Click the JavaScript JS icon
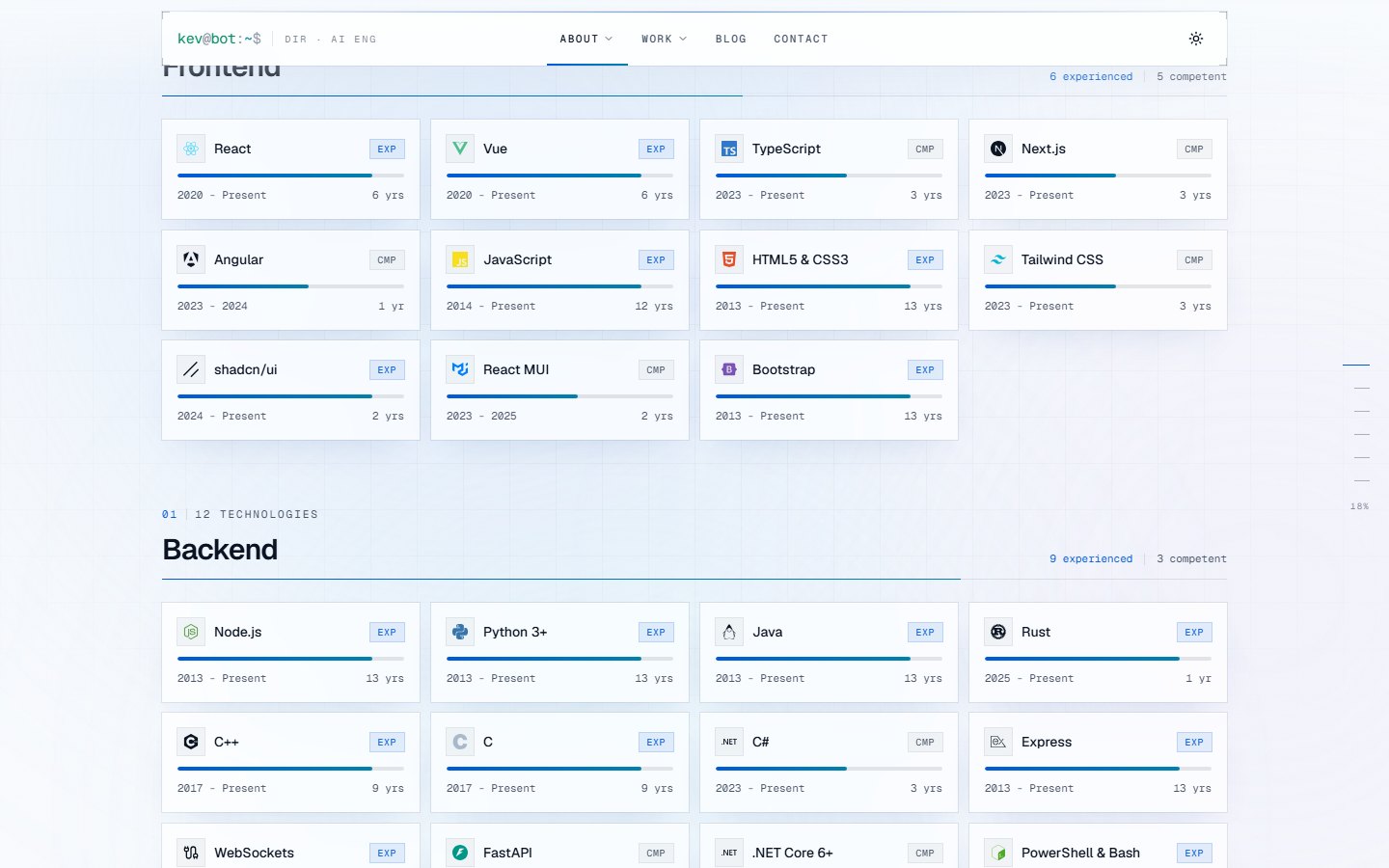This screenshot has width=1389, height=868. click(x=460, y=259)
